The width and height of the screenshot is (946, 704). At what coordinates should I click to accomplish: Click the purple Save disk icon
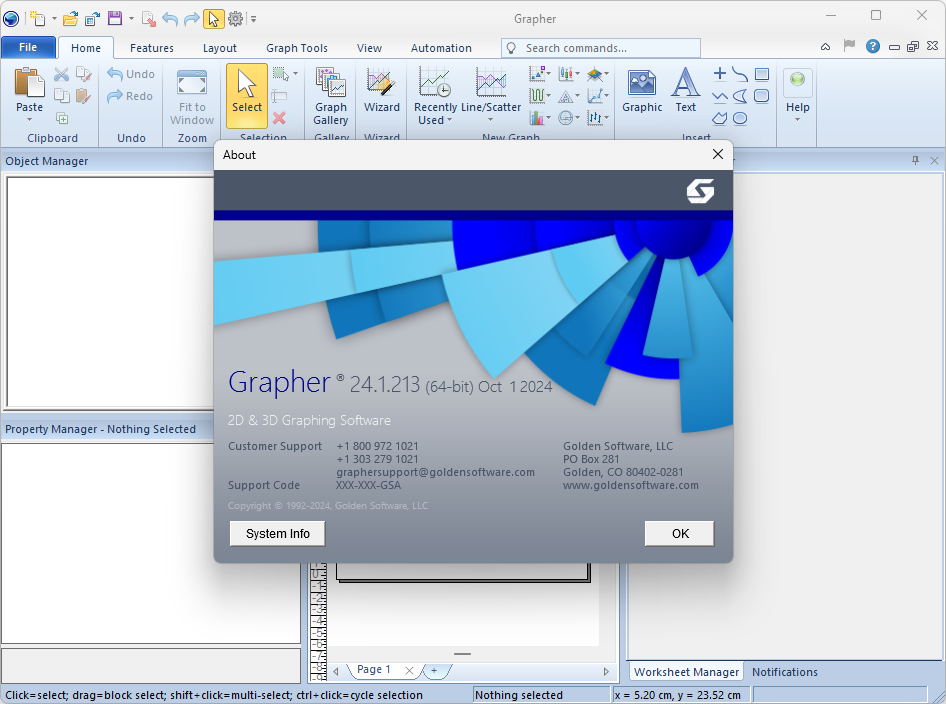(x=115, y=19)
